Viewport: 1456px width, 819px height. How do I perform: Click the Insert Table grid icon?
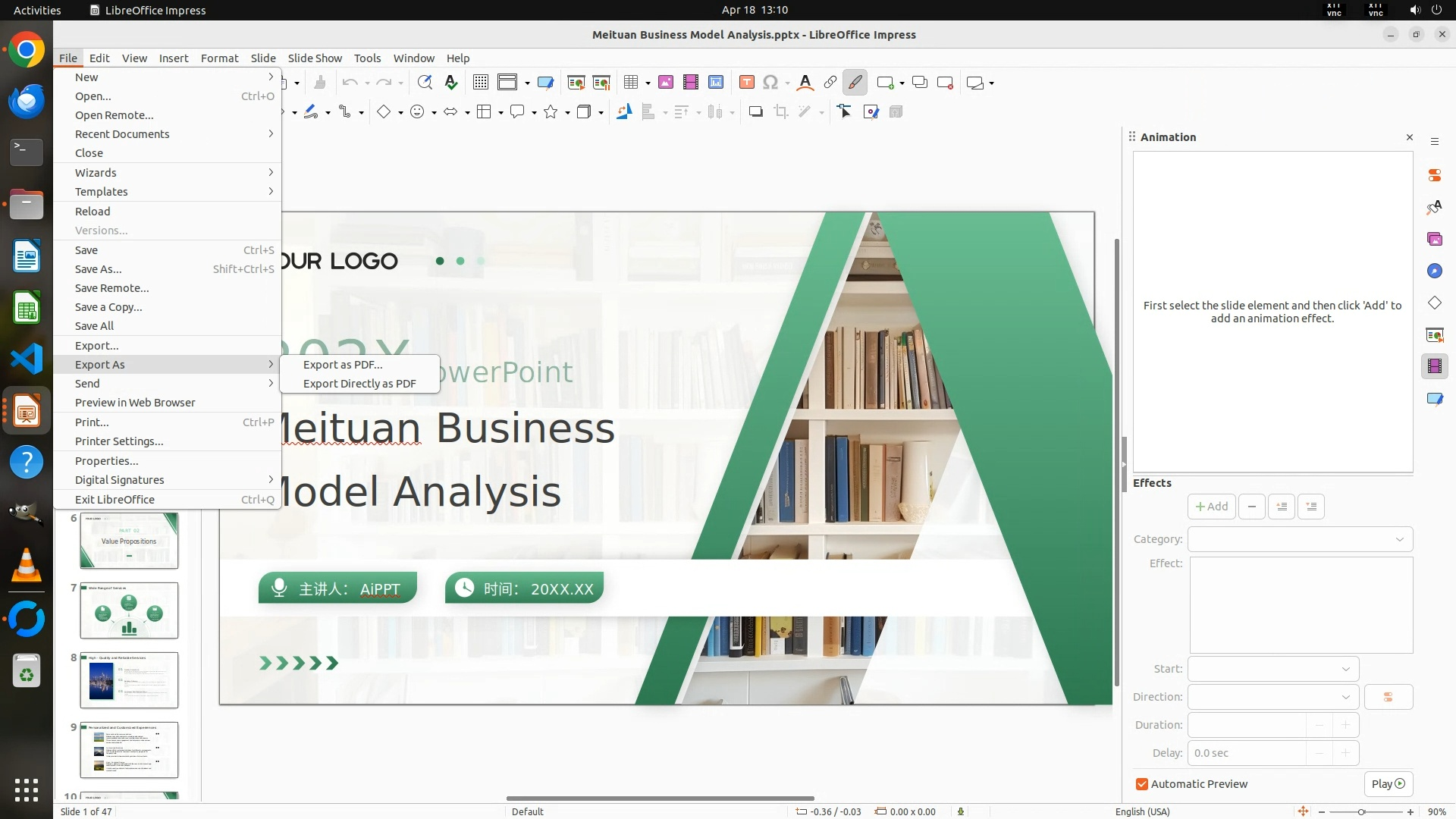(x=631, y=83)
